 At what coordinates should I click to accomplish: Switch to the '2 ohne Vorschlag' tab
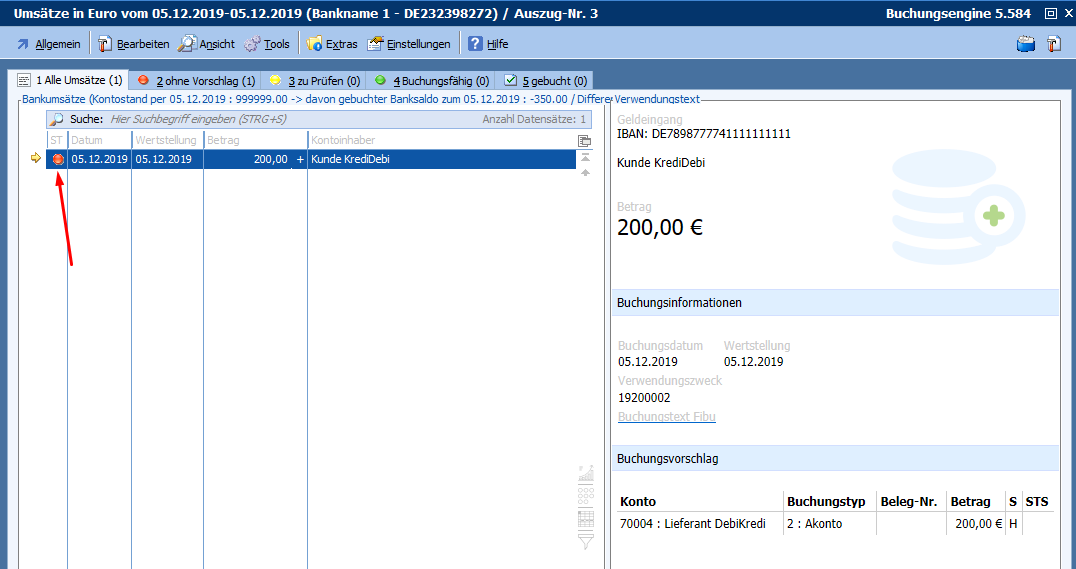(x=196, y=80)
